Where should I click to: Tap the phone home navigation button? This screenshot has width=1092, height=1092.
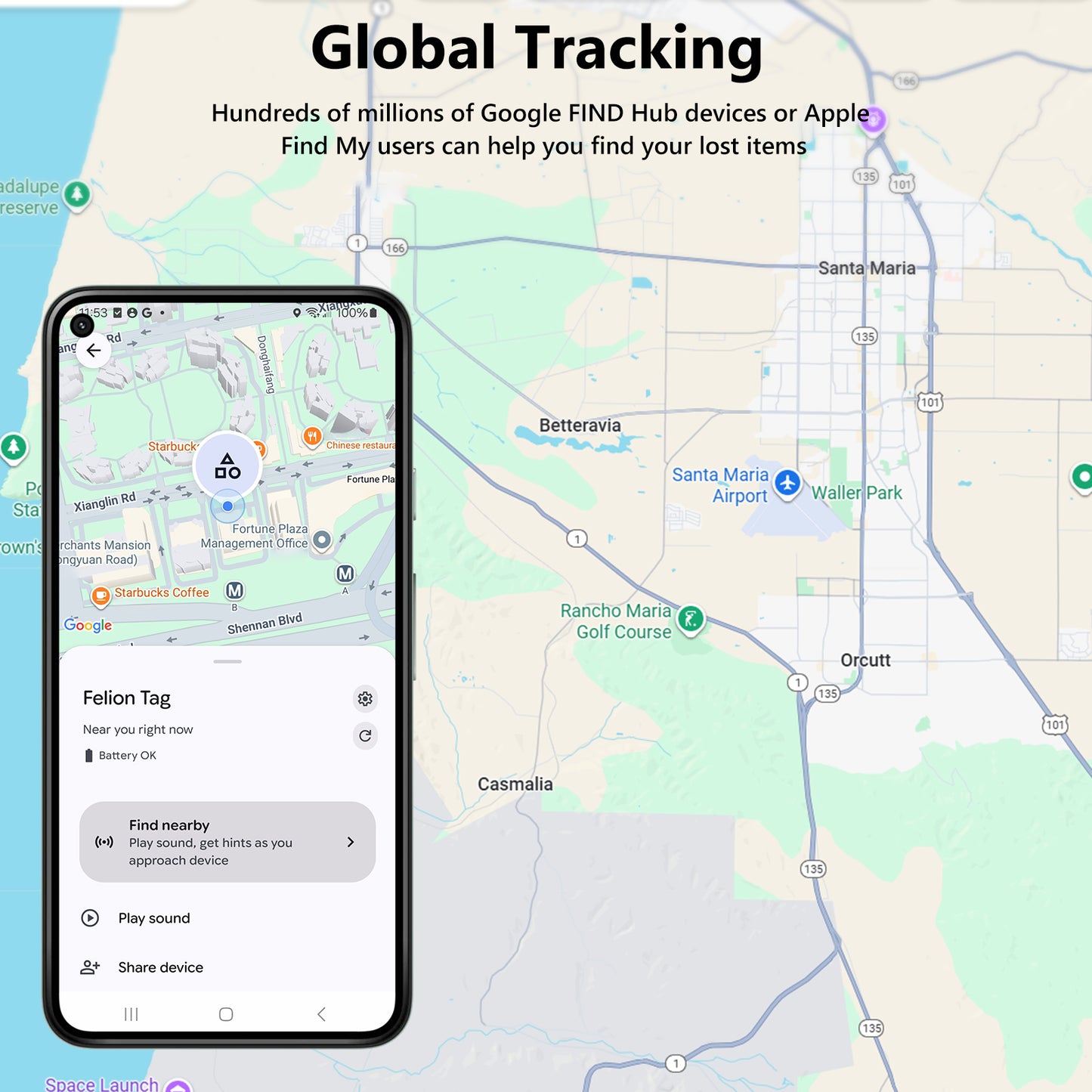pos(226,1014)
